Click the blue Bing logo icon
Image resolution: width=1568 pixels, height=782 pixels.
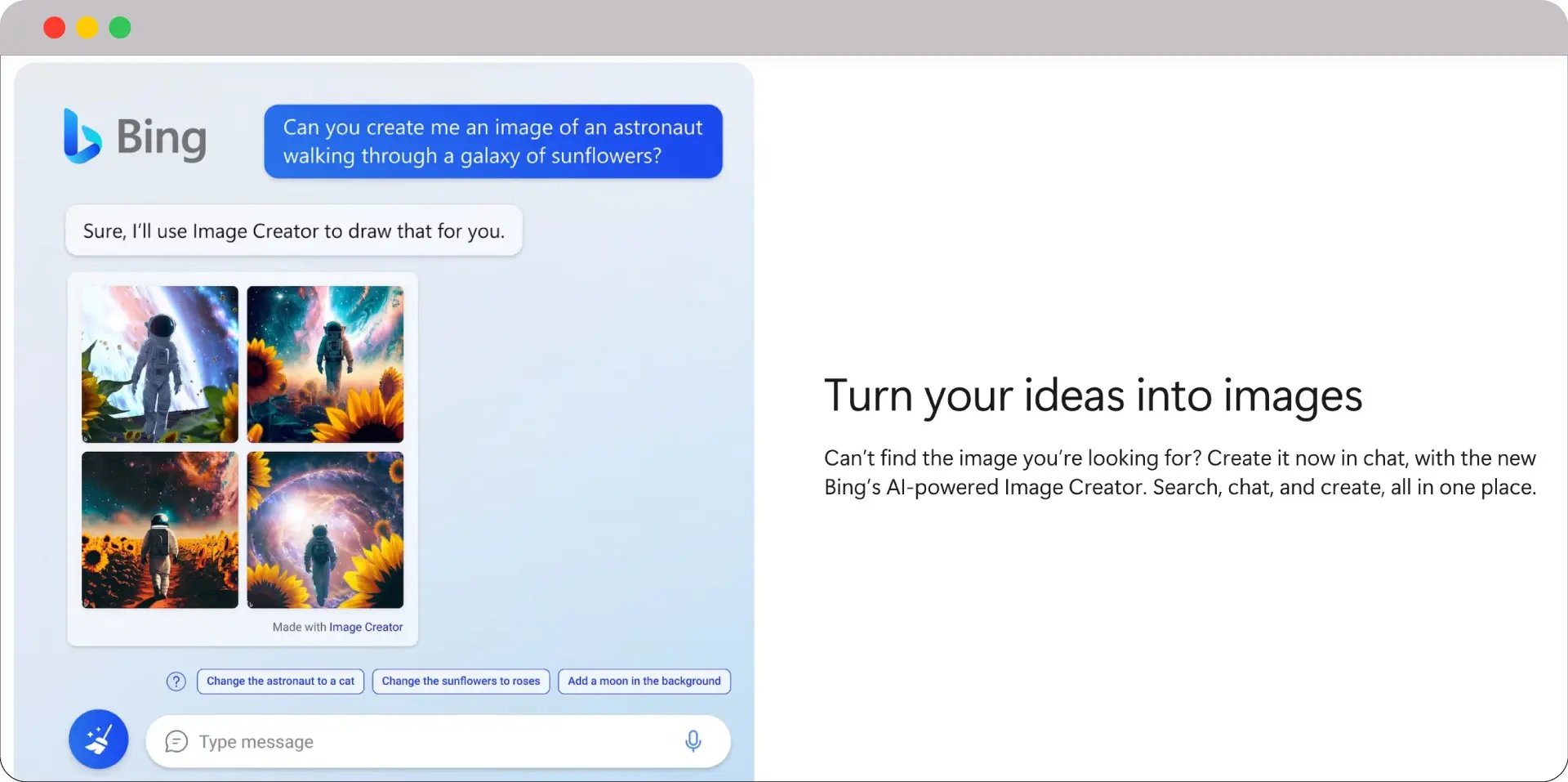(x=82, y=136)
